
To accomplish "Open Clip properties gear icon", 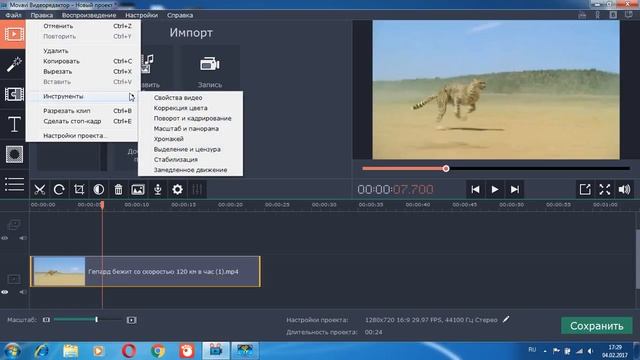I will tap(177, 189).
